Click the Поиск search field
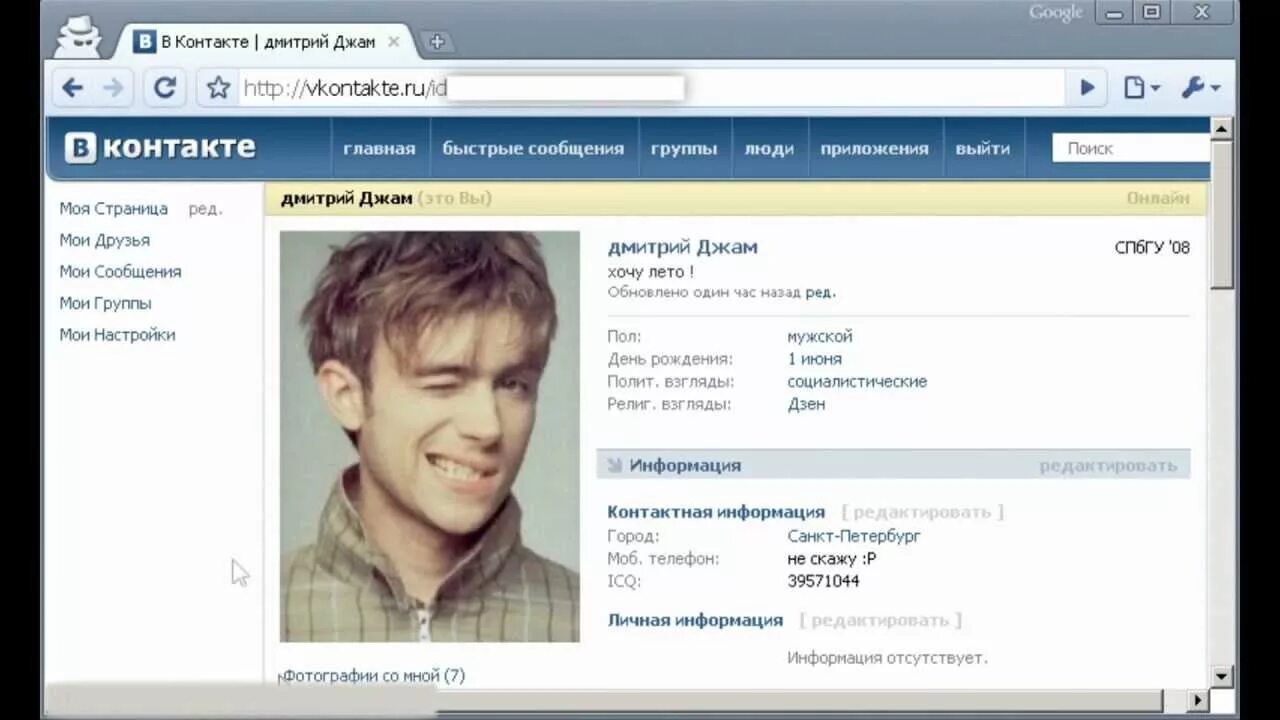The image size is (1280, 720). coord(1131,148)
